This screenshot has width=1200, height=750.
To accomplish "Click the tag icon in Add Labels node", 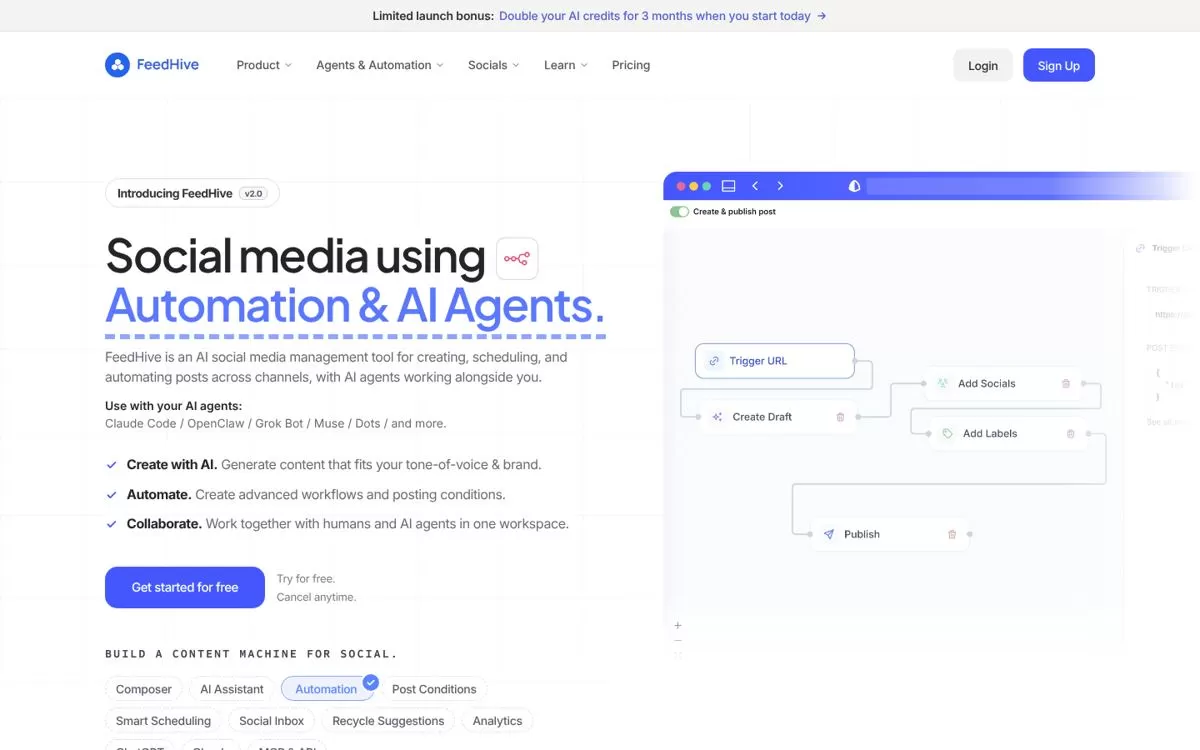I will click(x=947, y=434).
